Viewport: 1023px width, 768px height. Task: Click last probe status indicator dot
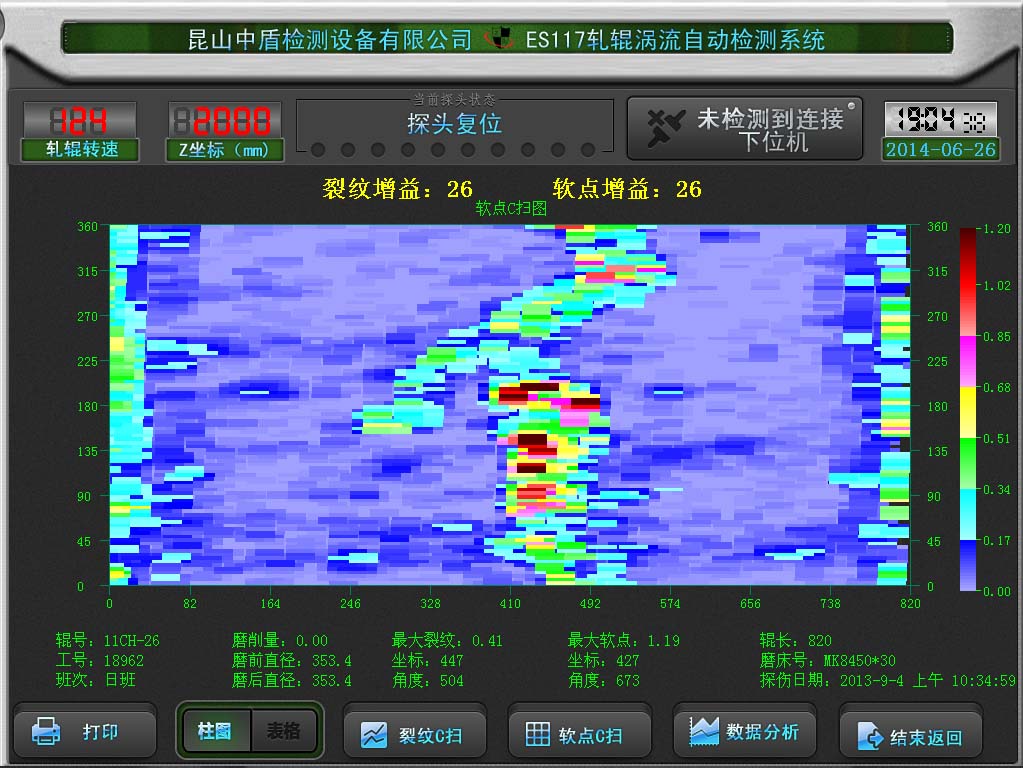point(588,150)
